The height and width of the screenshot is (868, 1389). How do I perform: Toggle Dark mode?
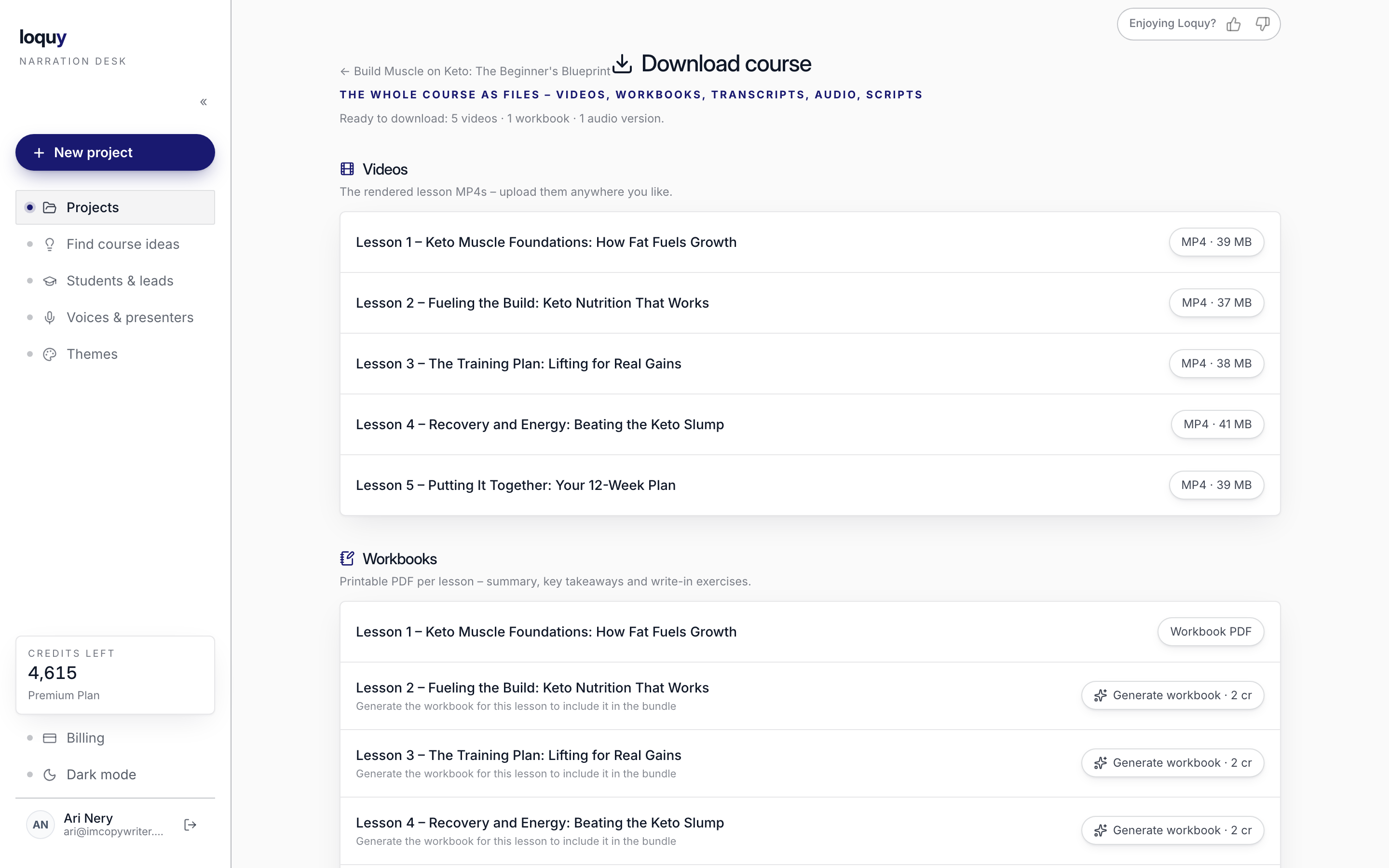click(115, 774)
